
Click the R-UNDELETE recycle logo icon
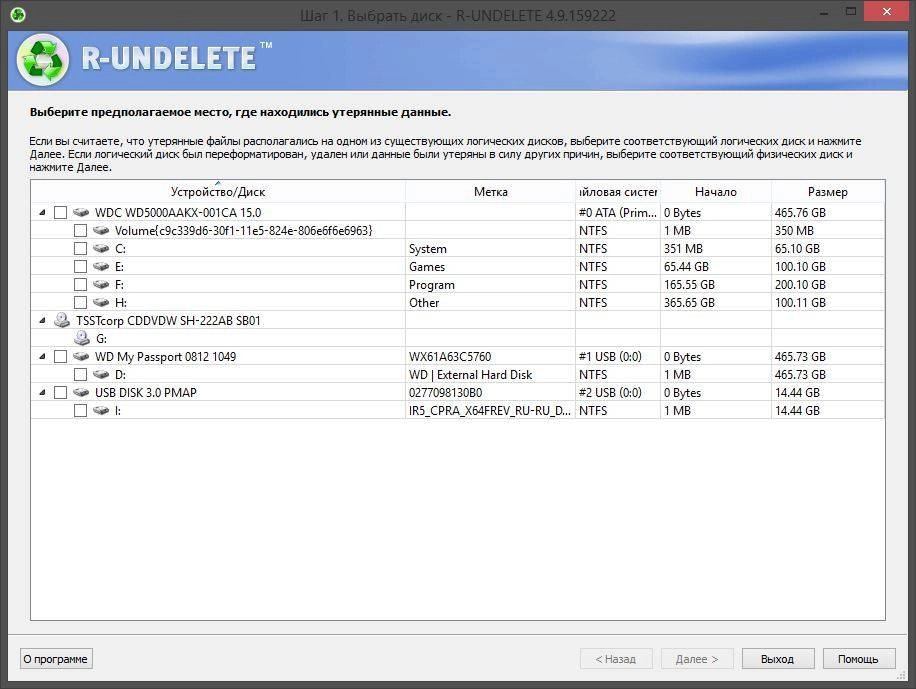(43, 60)
